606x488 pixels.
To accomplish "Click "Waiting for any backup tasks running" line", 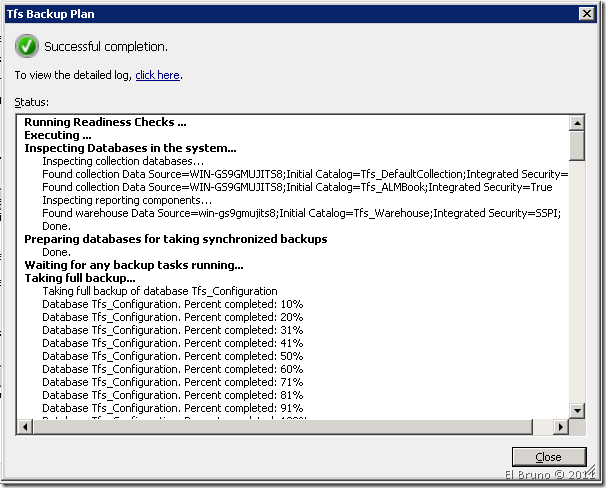I will pyautogui.click(x=133, y=265).
